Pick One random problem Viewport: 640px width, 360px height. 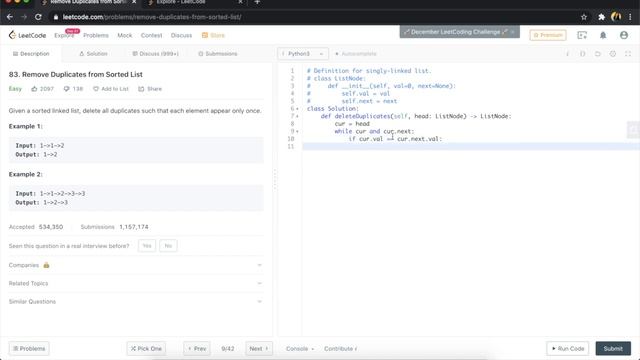click(146, 349)
